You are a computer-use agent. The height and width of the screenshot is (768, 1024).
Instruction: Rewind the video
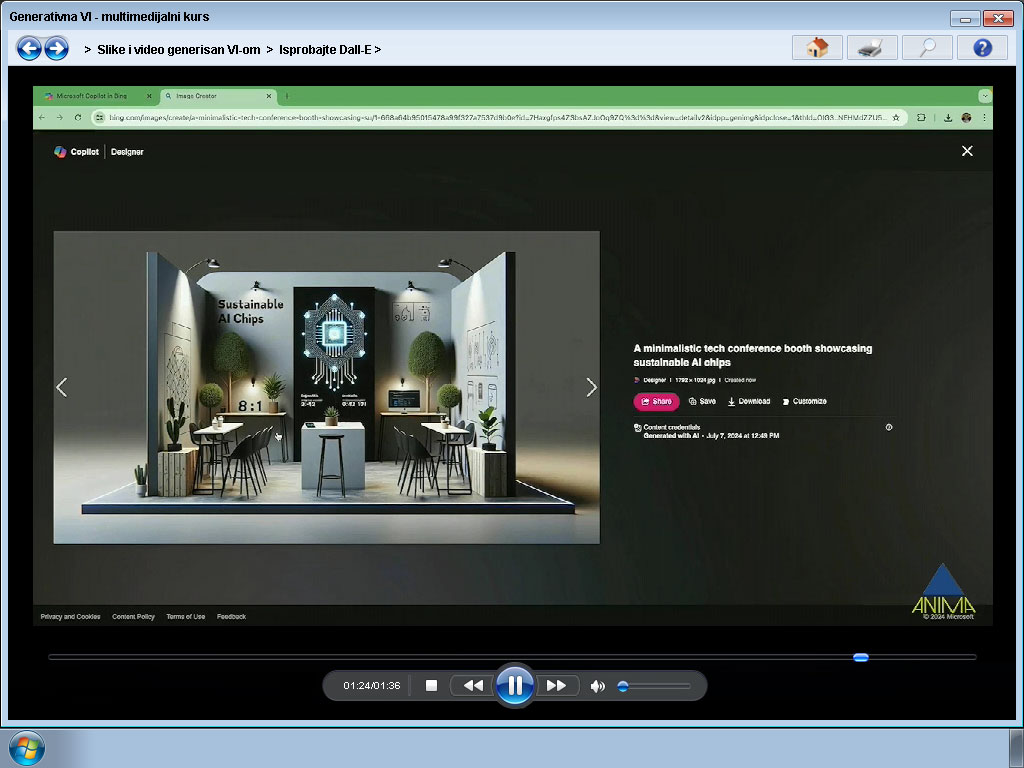pyautogui.click(x=473, y=686)
